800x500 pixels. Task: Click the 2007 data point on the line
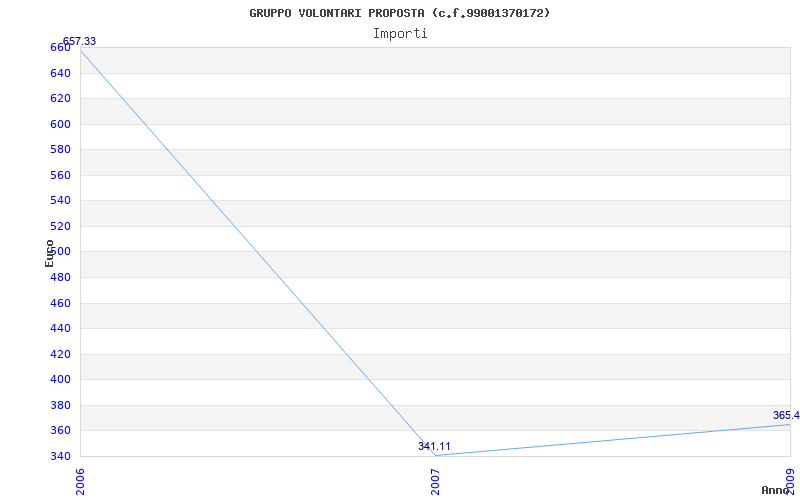click(x=435, y=455)
